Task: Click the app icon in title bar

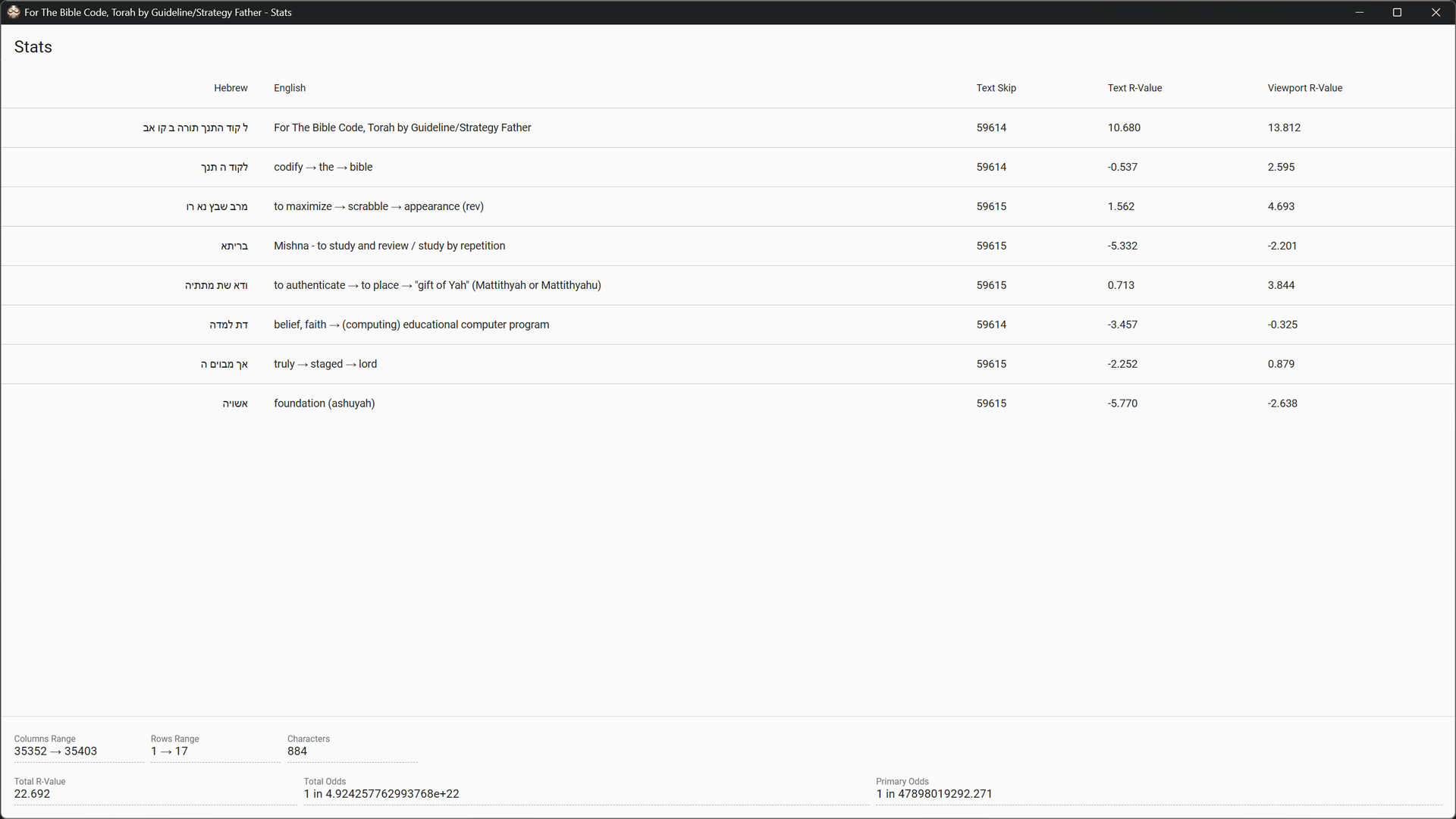Action: (13, 12)
